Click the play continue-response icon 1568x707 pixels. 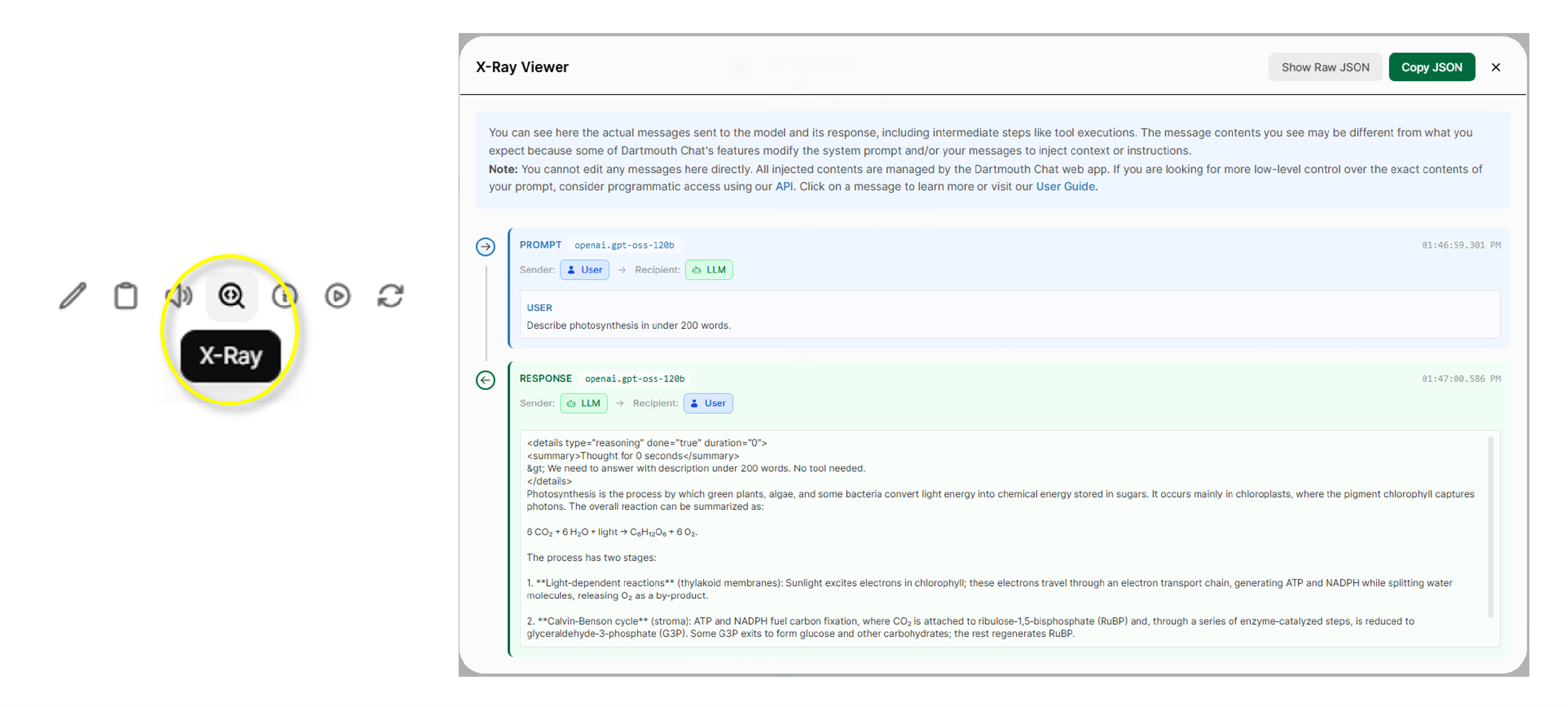tap(337, 296)
